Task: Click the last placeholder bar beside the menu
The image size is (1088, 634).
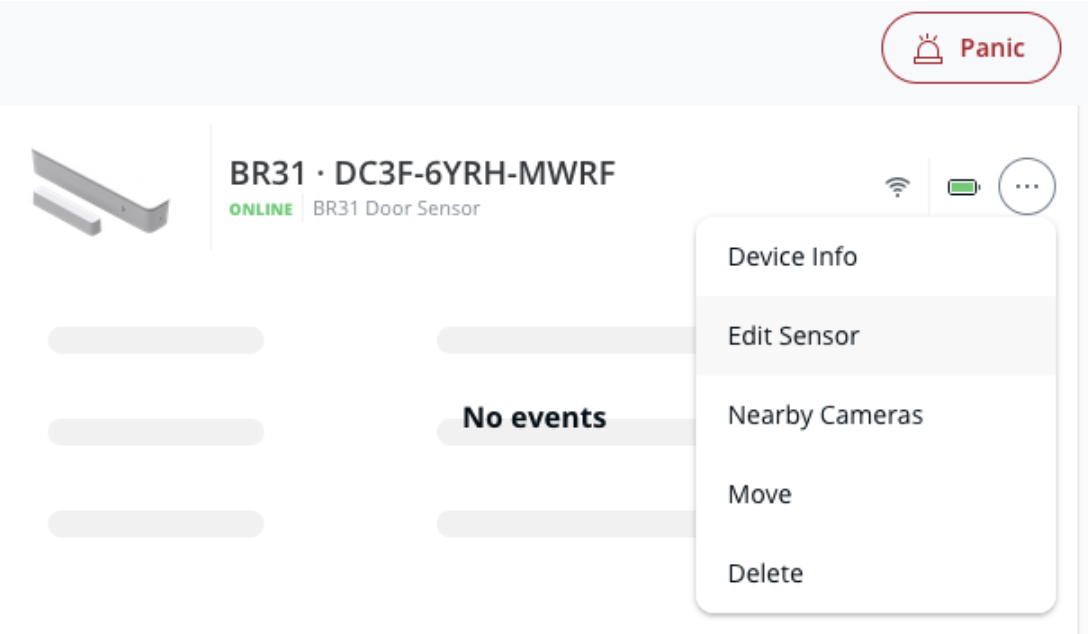Action: click(x=565, y=523)
